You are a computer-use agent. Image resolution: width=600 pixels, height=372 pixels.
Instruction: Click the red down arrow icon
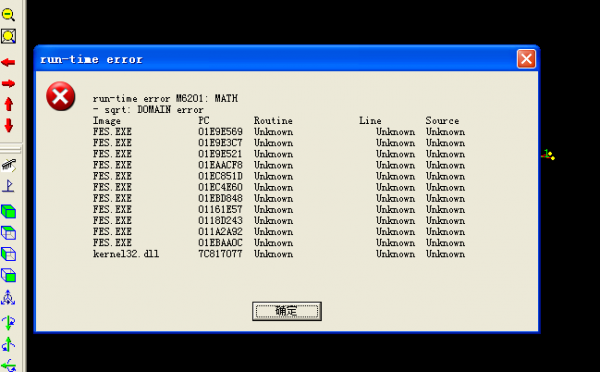point(9,125)
